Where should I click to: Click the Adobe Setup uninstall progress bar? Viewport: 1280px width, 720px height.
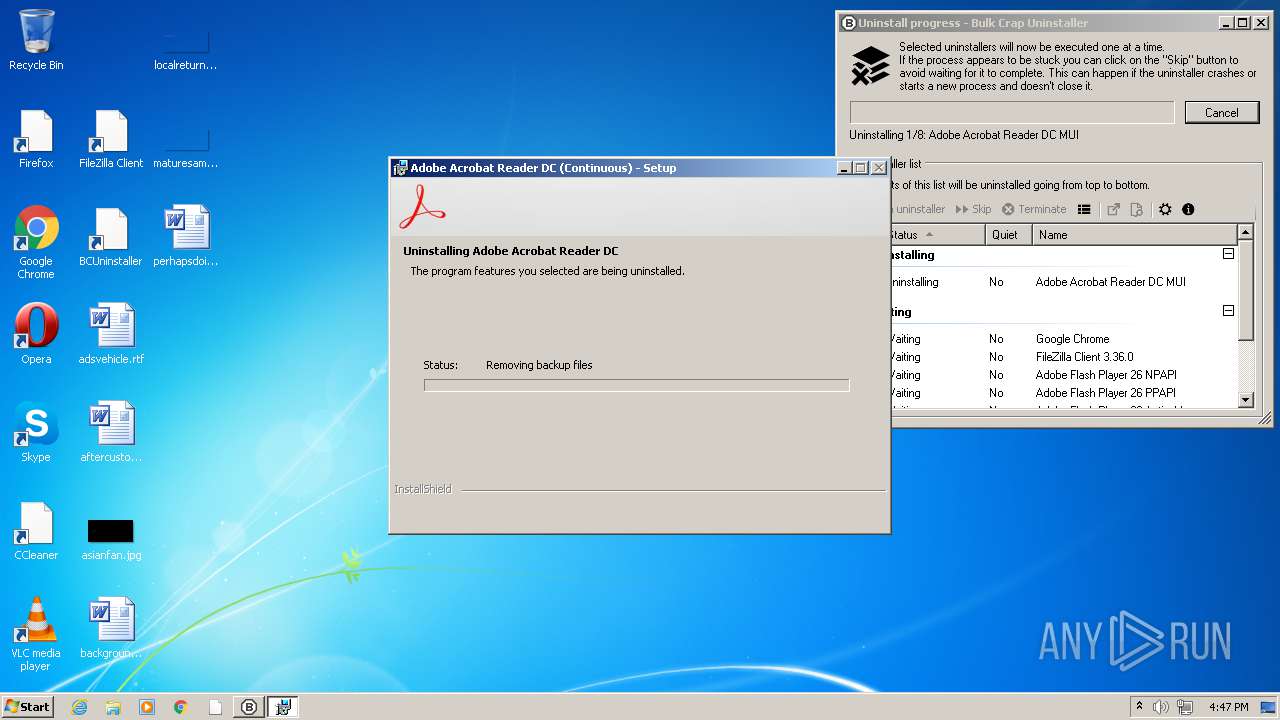tap(636, 385)
